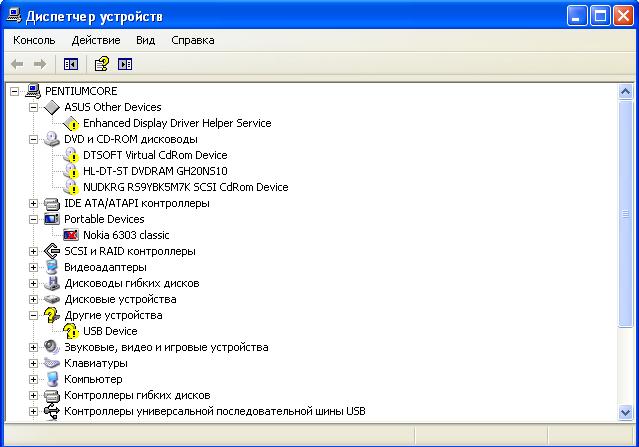Select the USB Device label
Image resolution: width=639 pixels, height=447 pixels.
click(x=110, y=331)
